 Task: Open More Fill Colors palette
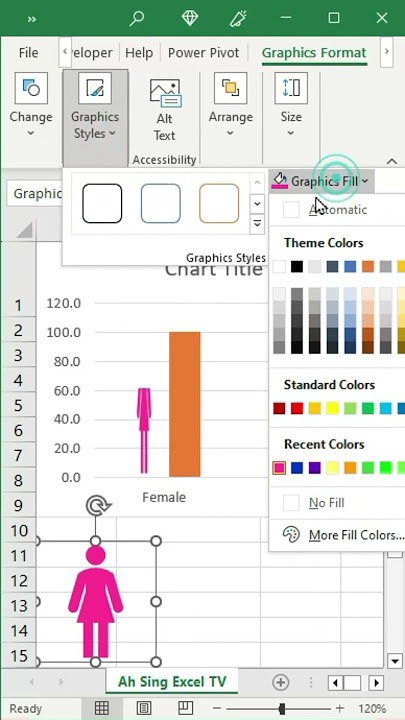[343, 535]
